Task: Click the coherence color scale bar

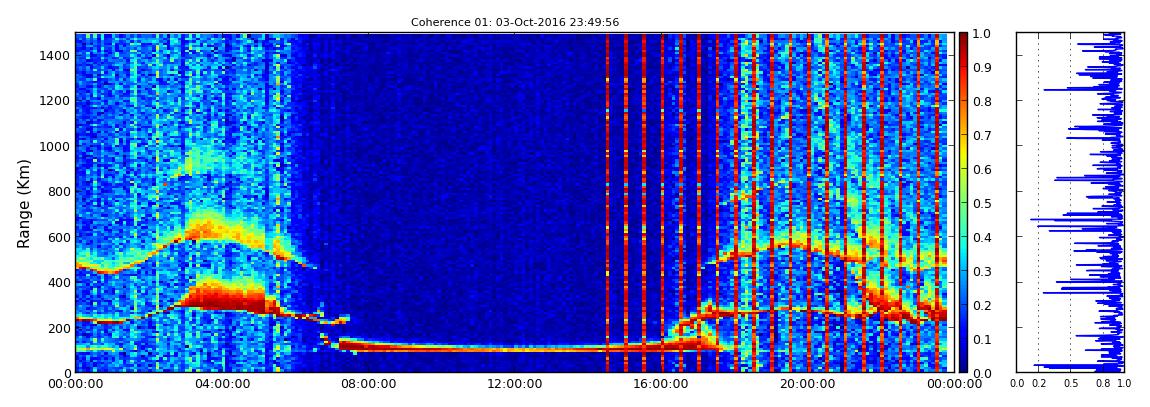Action: point(964,202)
